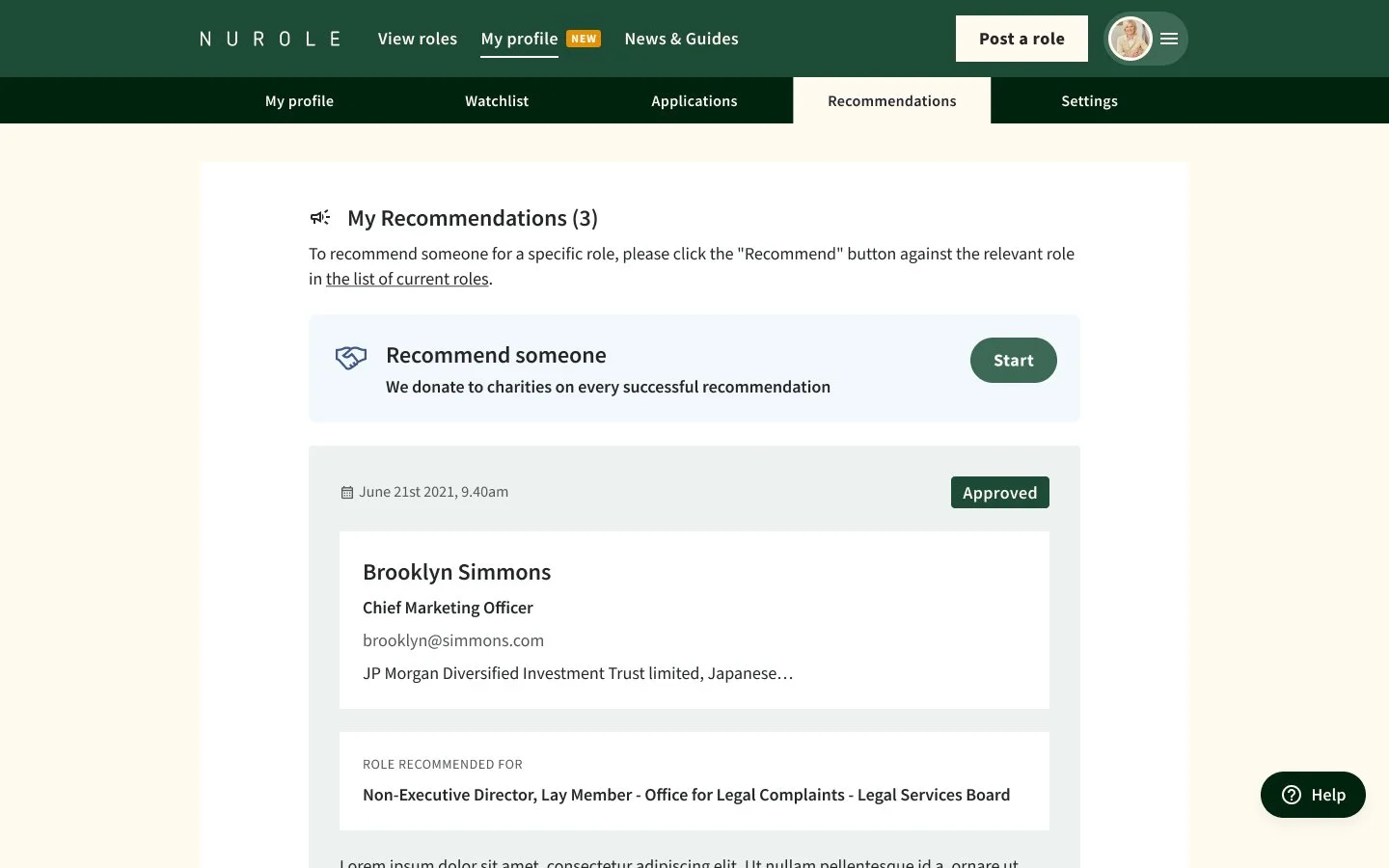This screenshot has width=1389, height=868.
Task: Click the Post a role button
Action: 1021,39
